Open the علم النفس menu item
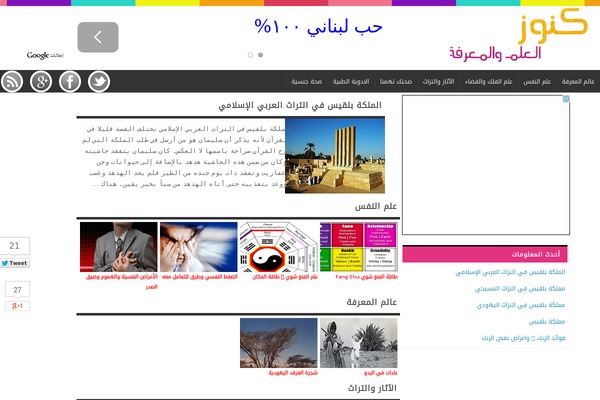This screenshot has height=400, width=600. tap(537, 82)
